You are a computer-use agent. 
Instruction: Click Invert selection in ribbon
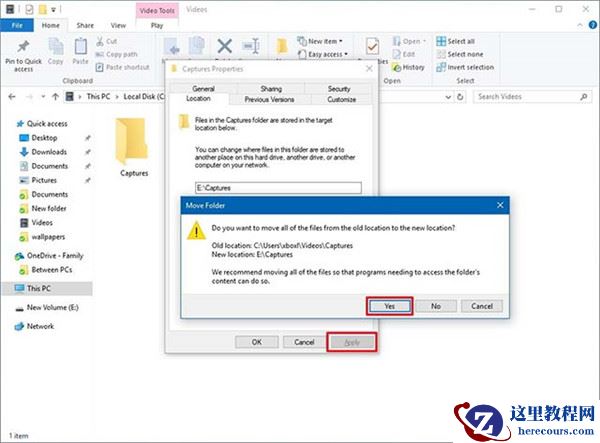tap(465, 67)
